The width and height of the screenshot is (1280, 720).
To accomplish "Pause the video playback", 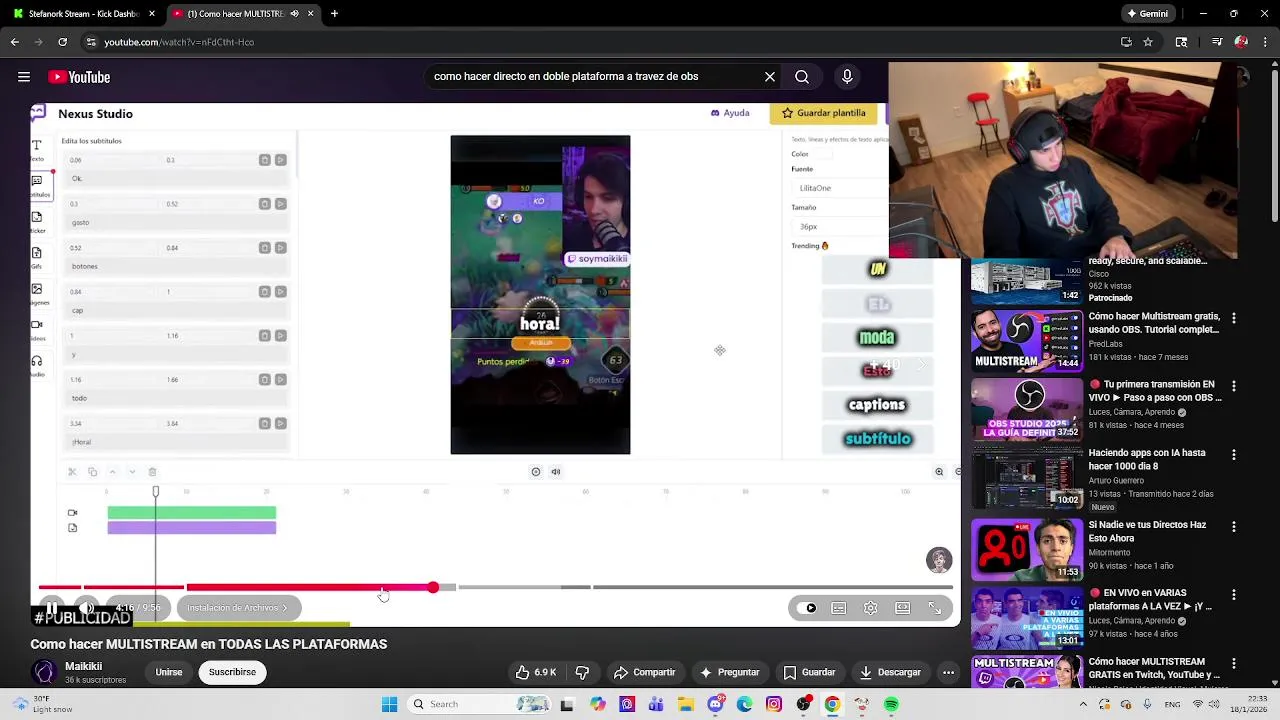I will coord(52,608).
